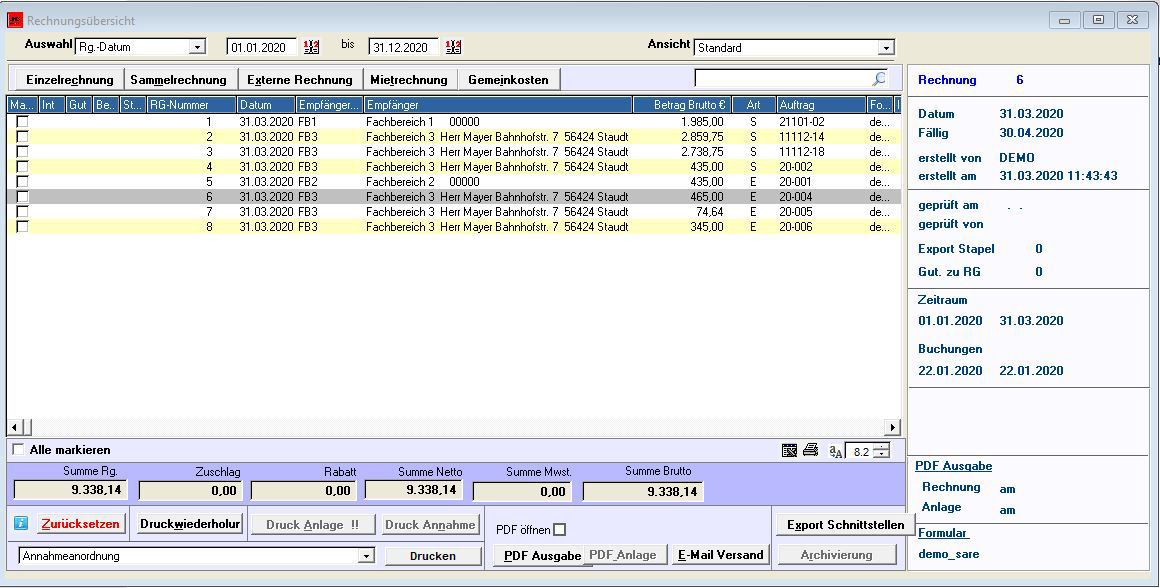Click the font size aA icon
The height and width of the screenshot is (588, 1160).
click(835, 452)
